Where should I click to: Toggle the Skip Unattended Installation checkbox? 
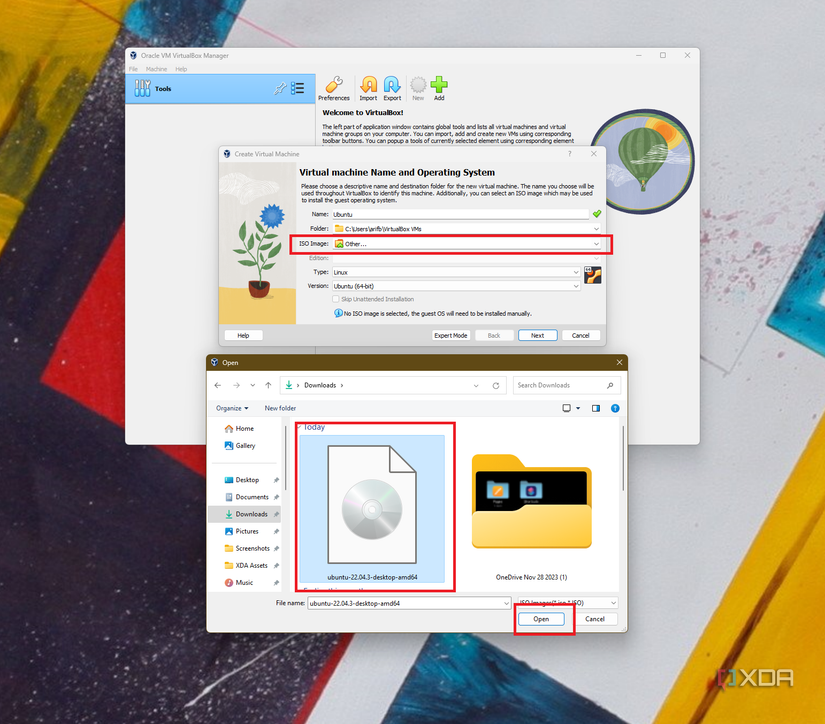[x=336, y=299]
